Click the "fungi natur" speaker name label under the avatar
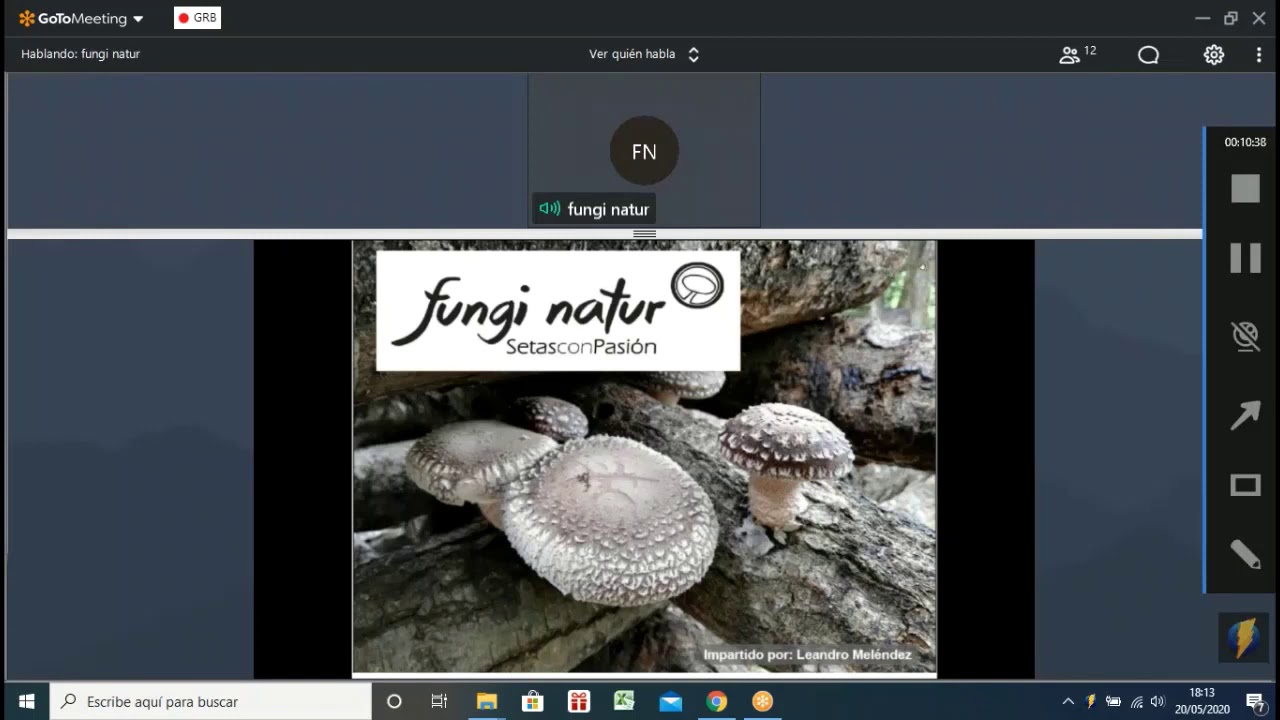The image size is (1280, 720). click(x=608, y=209)
